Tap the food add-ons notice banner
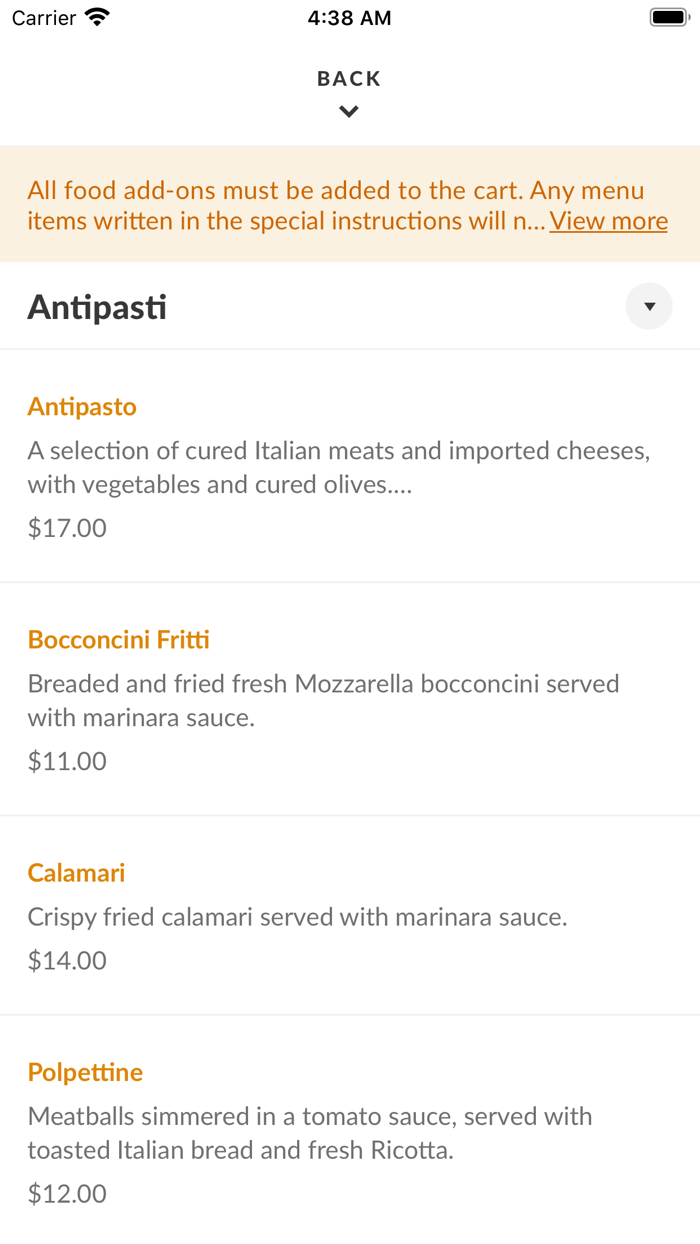Viewport: 700px width, 1244px height. [349, 205]
